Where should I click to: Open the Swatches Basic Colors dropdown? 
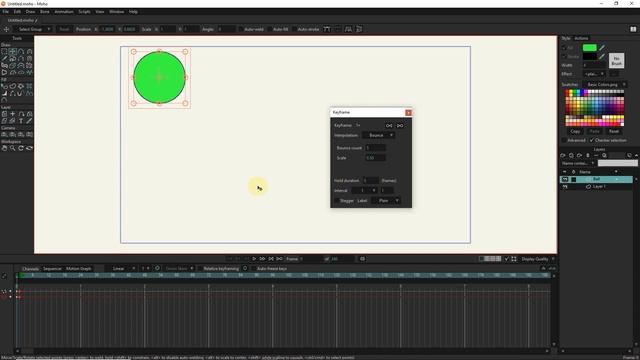[x=605, y=84]
